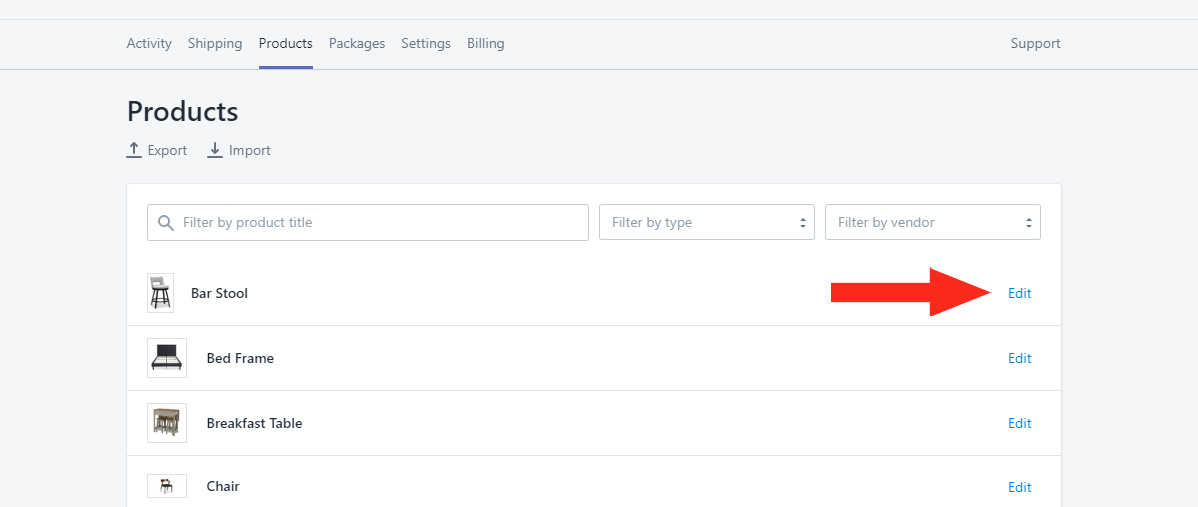Open the Support link
This screenshot has height=507, width=1198.
tap(1035, 44)
